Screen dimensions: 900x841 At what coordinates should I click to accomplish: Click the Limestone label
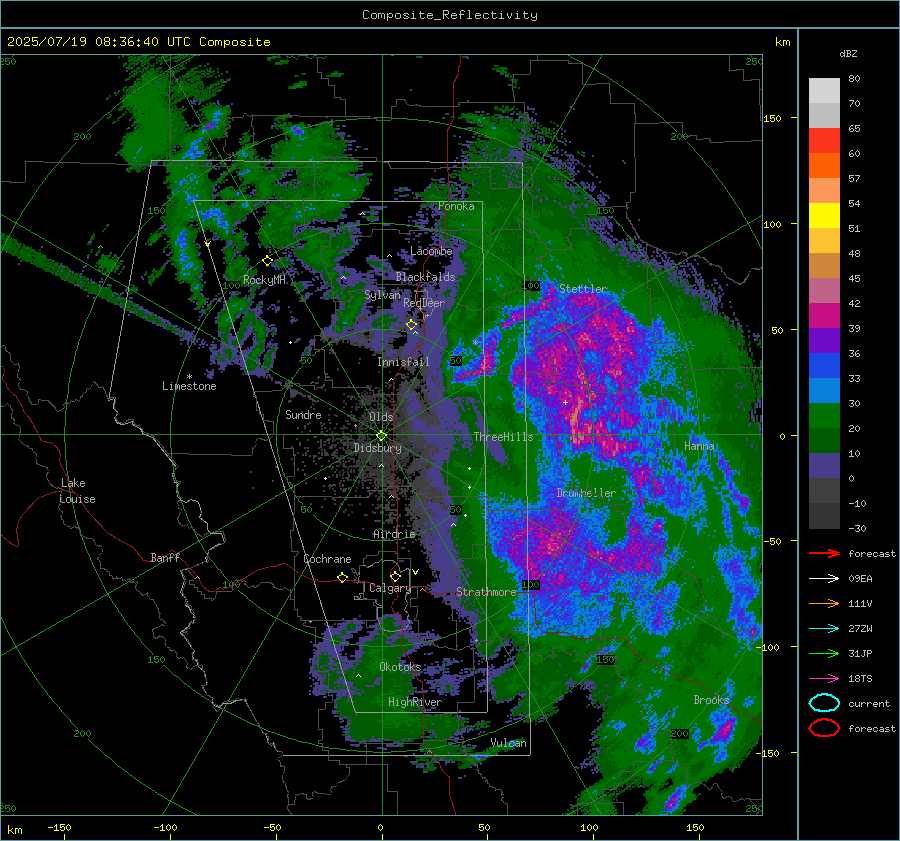pyautogui.click(x=189, y=386)
